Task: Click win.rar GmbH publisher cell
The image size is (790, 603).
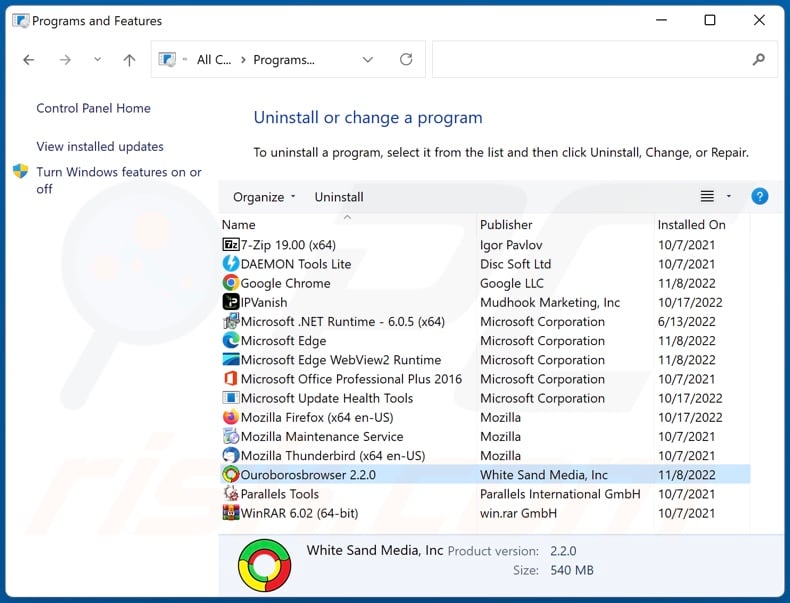Action: [518, 513]
